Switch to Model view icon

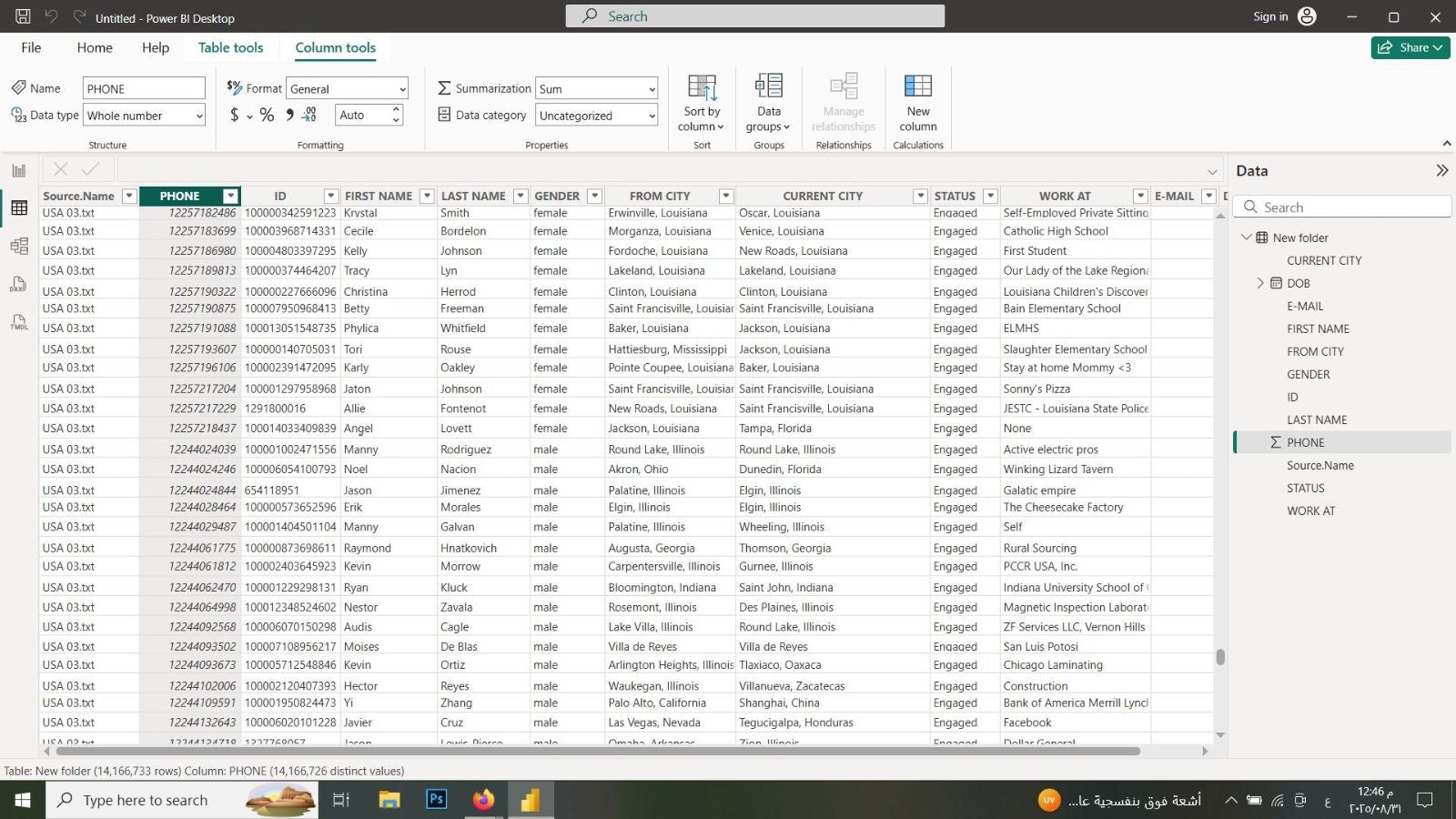(19, 246)
